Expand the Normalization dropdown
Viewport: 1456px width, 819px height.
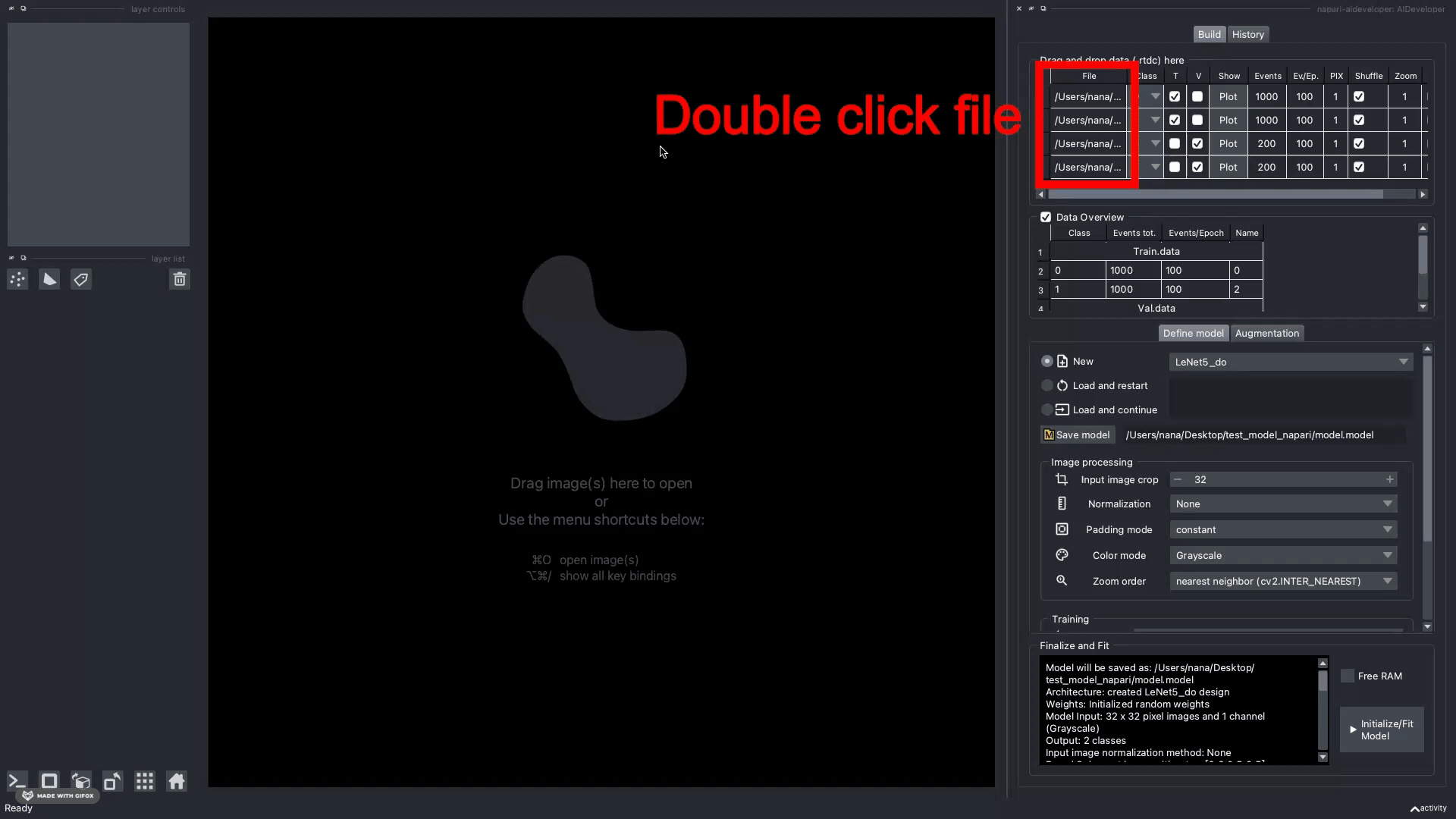point(1283,504)
